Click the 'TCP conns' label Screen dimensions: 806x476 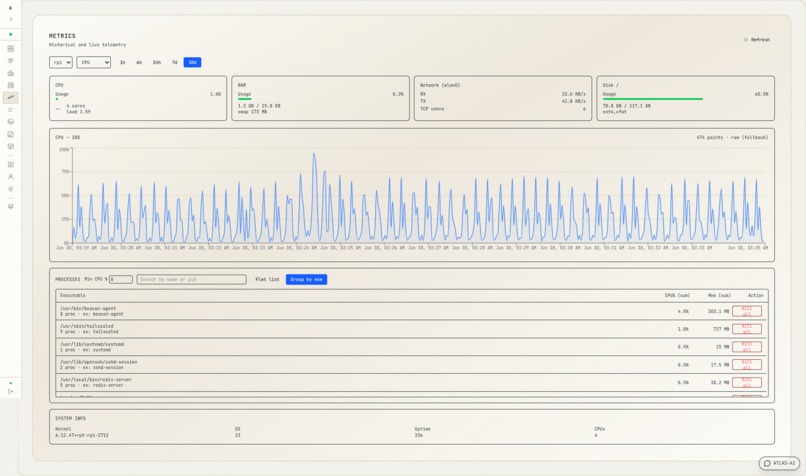[x=432, y=109]
